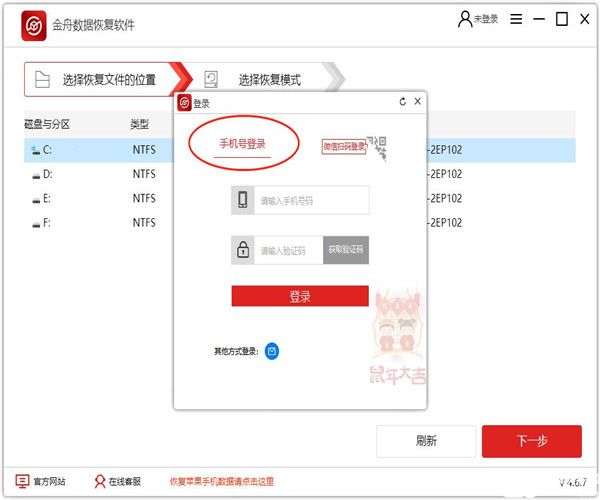Select drive D: row
The width and height of the screenshot is (600, 500).
point(300,174)
